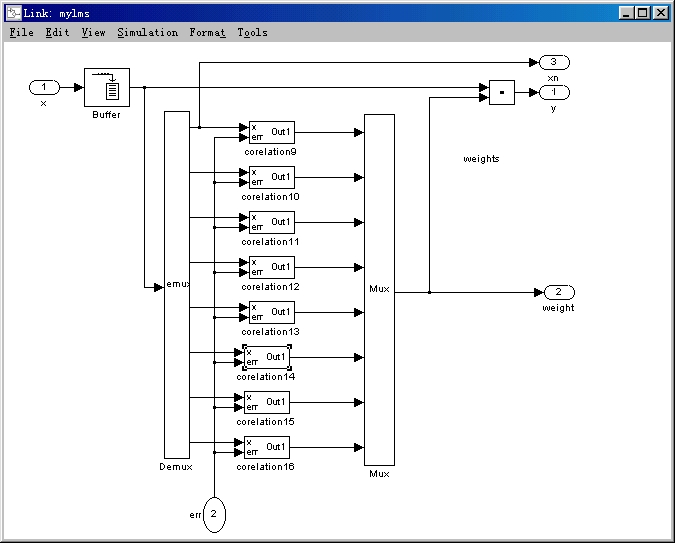The width and height of the screenshot is (675, 543).
Task: Click the corelation12 subsystem block
Action: (x=271, y=267)
